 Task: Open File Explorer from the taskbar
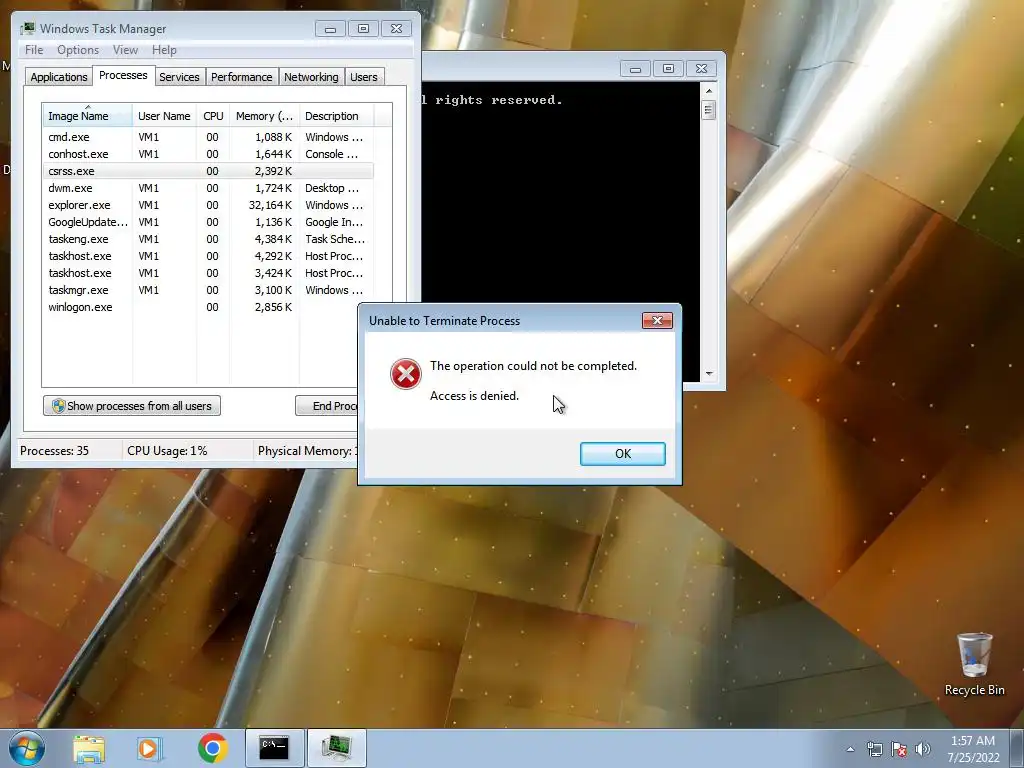tap(89, 748)
